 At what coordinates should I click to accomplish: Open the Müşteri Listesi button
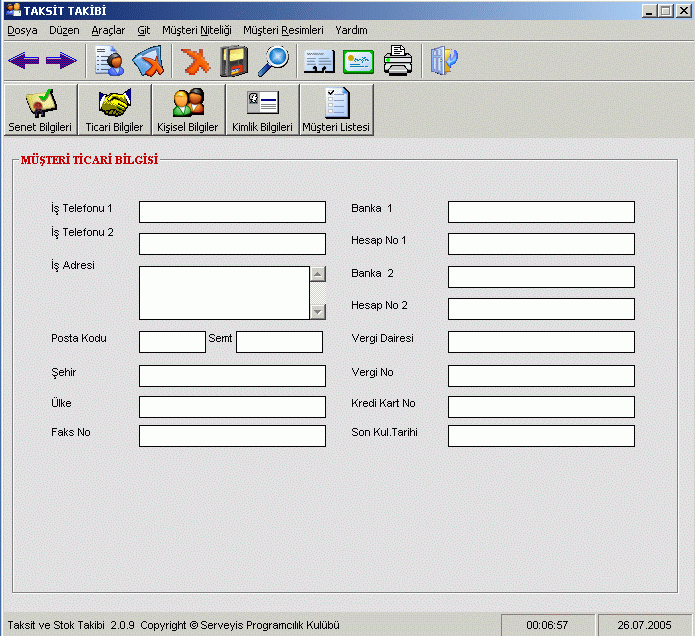pyautogui.click(x=336, y=110)
